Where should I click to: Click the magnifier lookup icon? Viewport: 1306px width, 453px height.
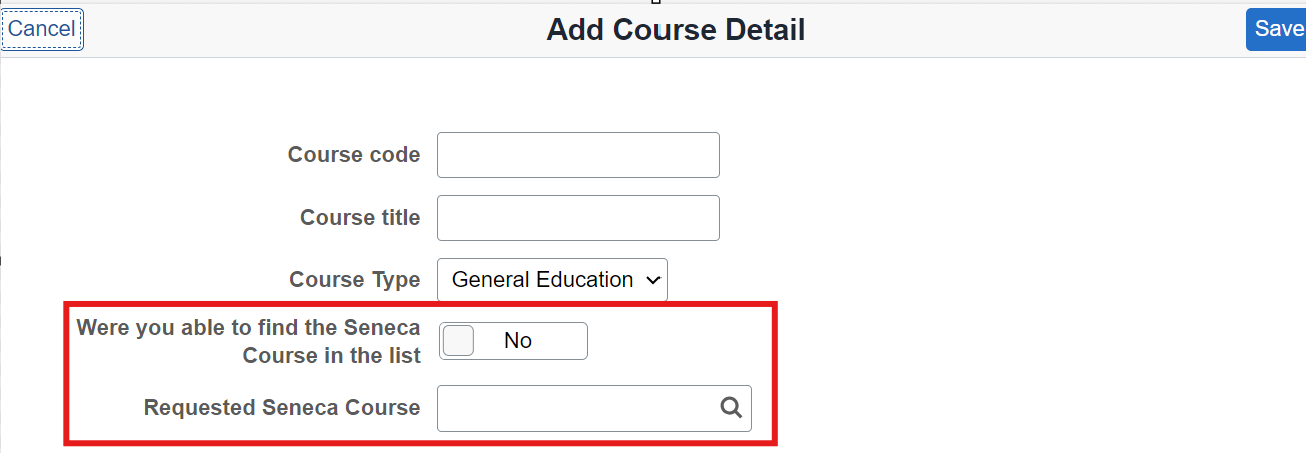(731, 407)
